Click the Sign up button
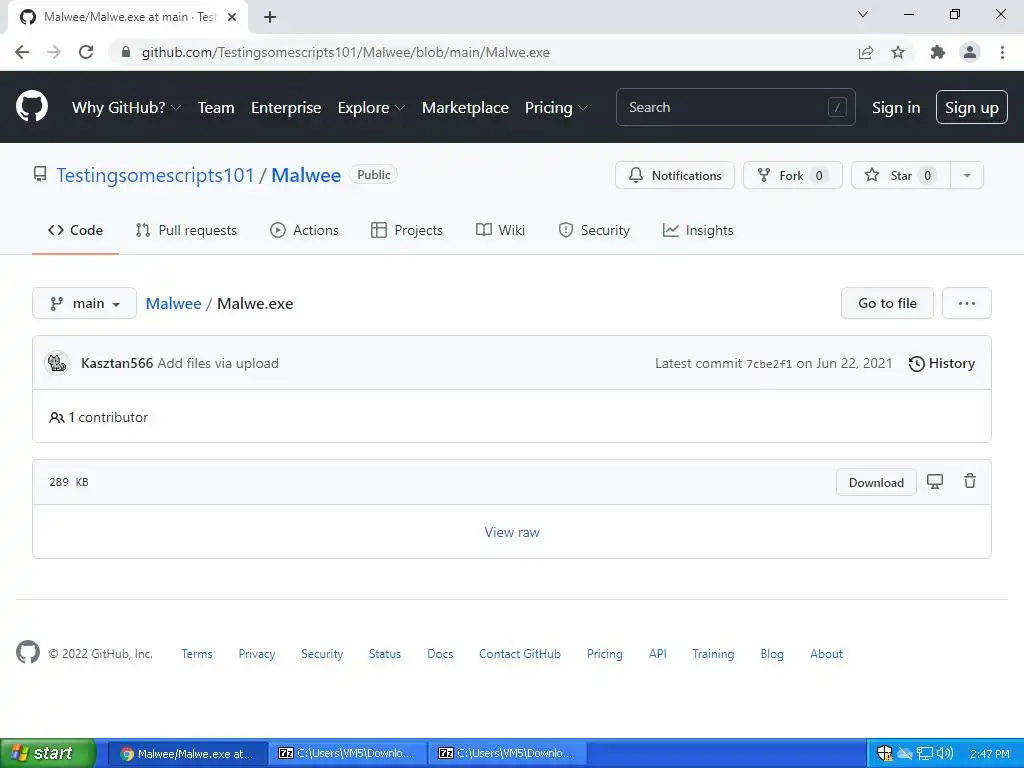Image resolution: width=1024 pixels, height=768 pixels. (x=972, y=107)
